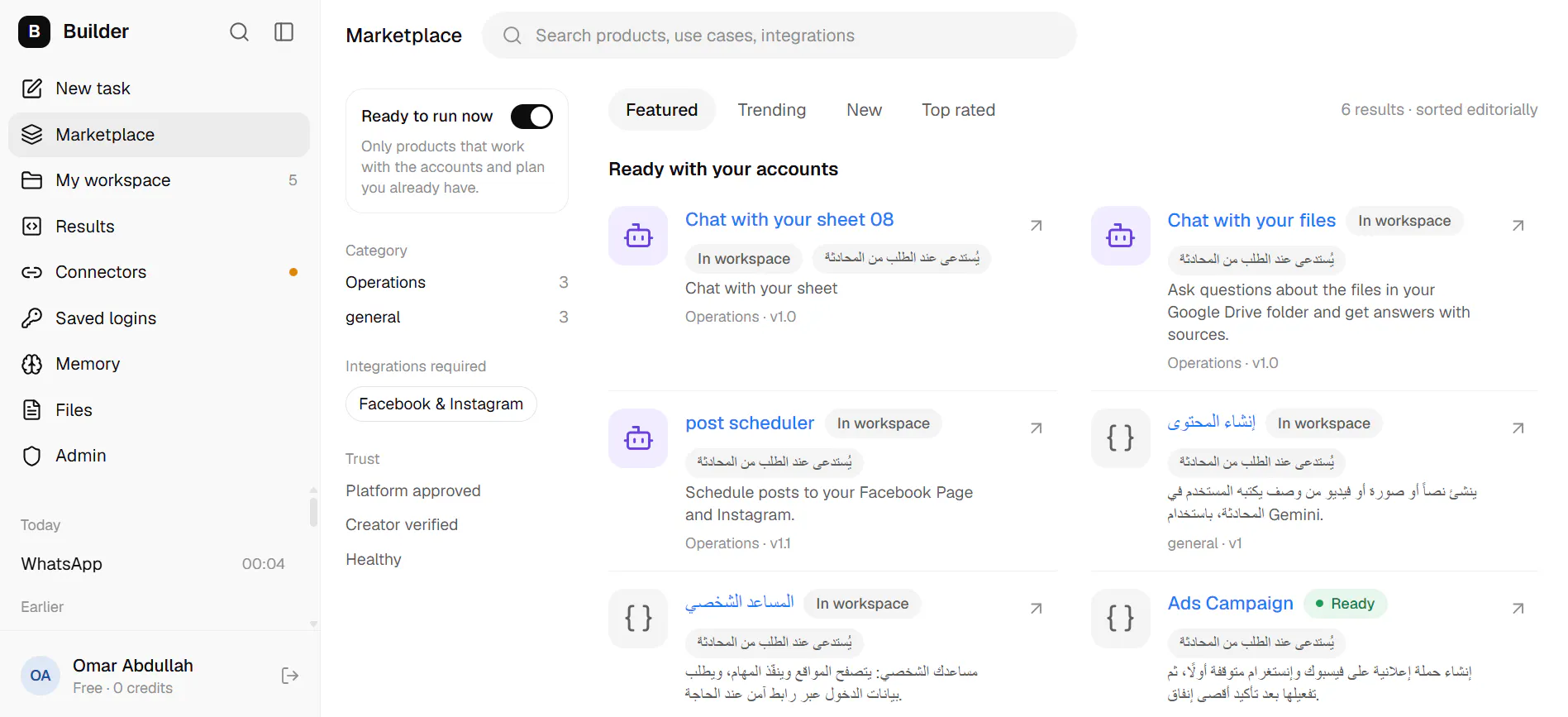The width and height of the screenshot is (1568, 717).
Task: Open the My workspace folder icon
Action: pyautogui.click(x=32, y=180)
